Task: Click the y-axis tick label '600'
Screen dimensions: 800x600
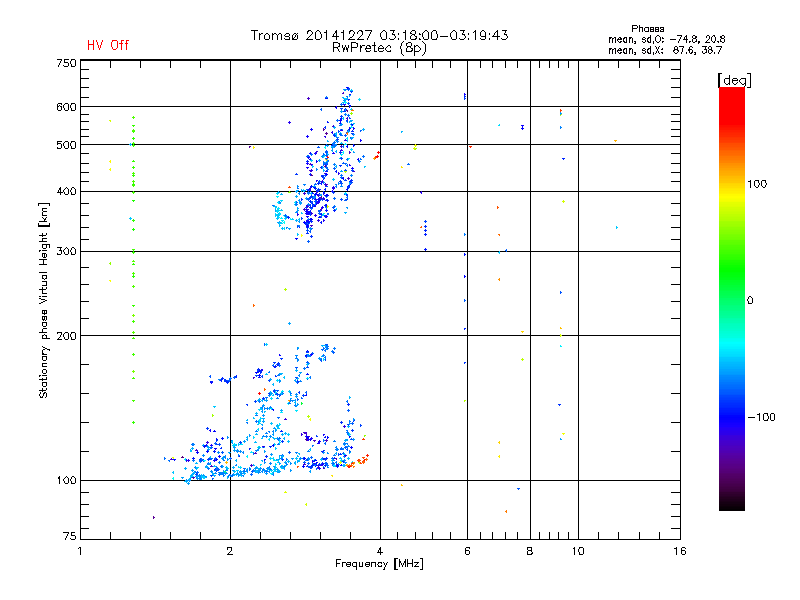Action: tap(66, 107)
